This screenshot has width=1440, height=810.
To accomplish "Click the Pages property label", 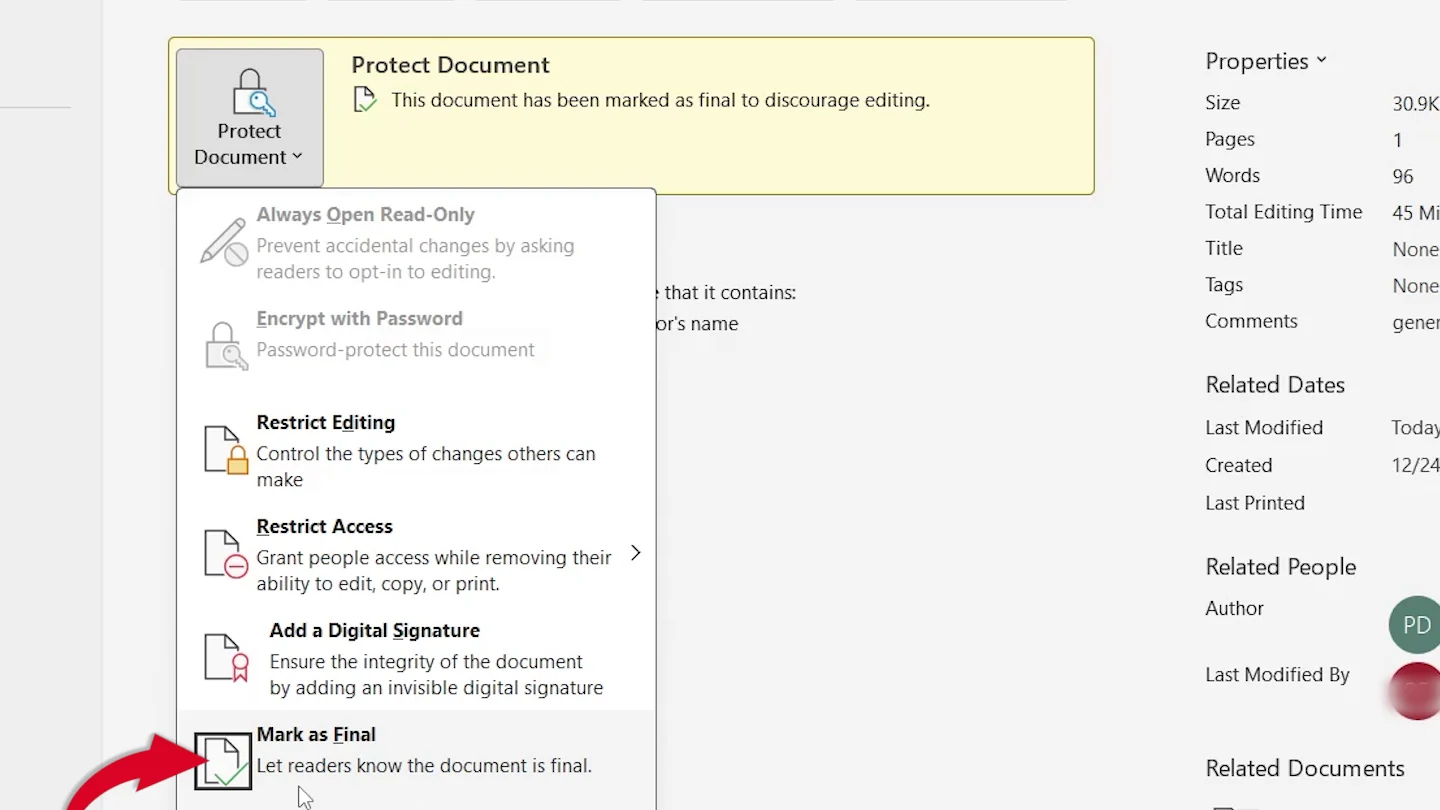I will pyautogui.click(x=1229, y=139).
